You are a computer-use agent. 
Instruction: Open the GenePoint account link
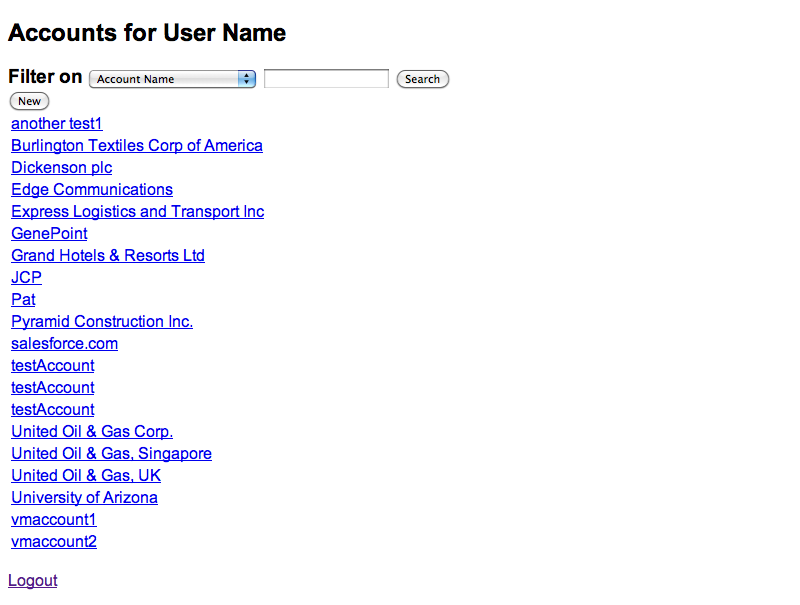tap(49, 233)
